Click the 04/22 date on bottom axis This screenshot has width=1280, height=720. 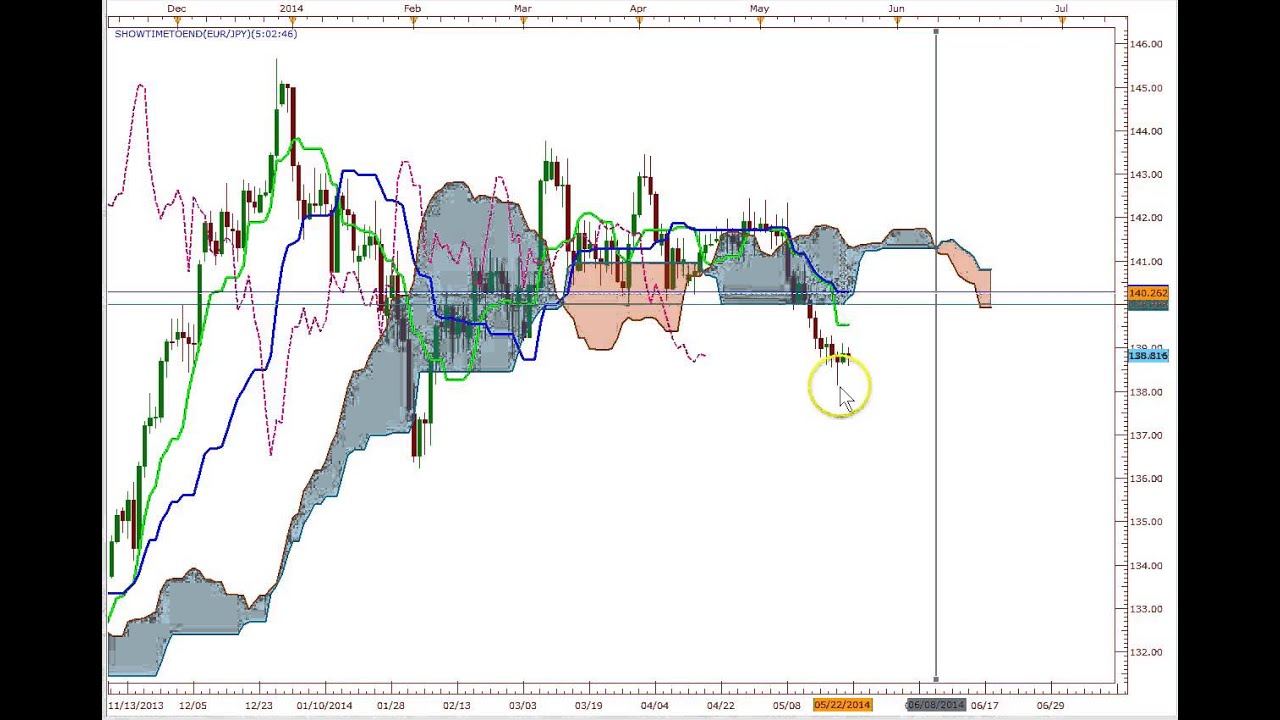(720, 706)
